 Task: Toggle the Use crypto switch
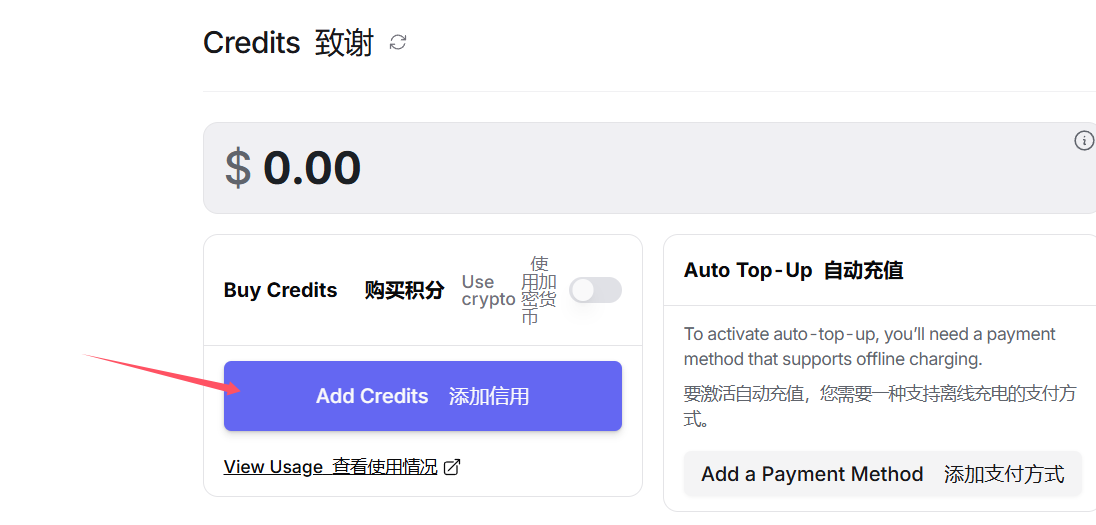(x=595, y=290)
